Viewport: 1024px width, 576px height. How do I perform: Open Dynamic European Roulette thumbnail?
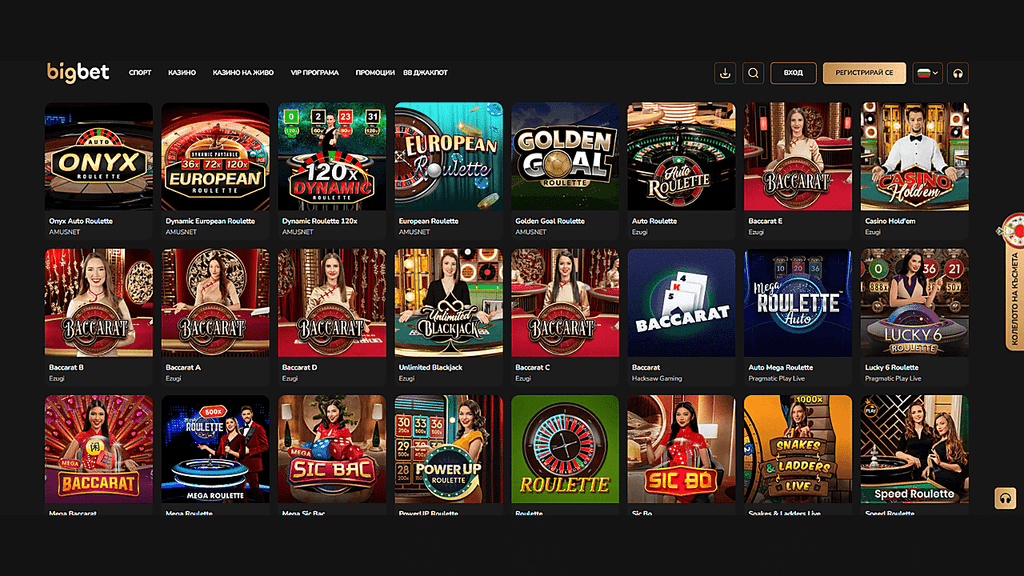coord(216,156)
